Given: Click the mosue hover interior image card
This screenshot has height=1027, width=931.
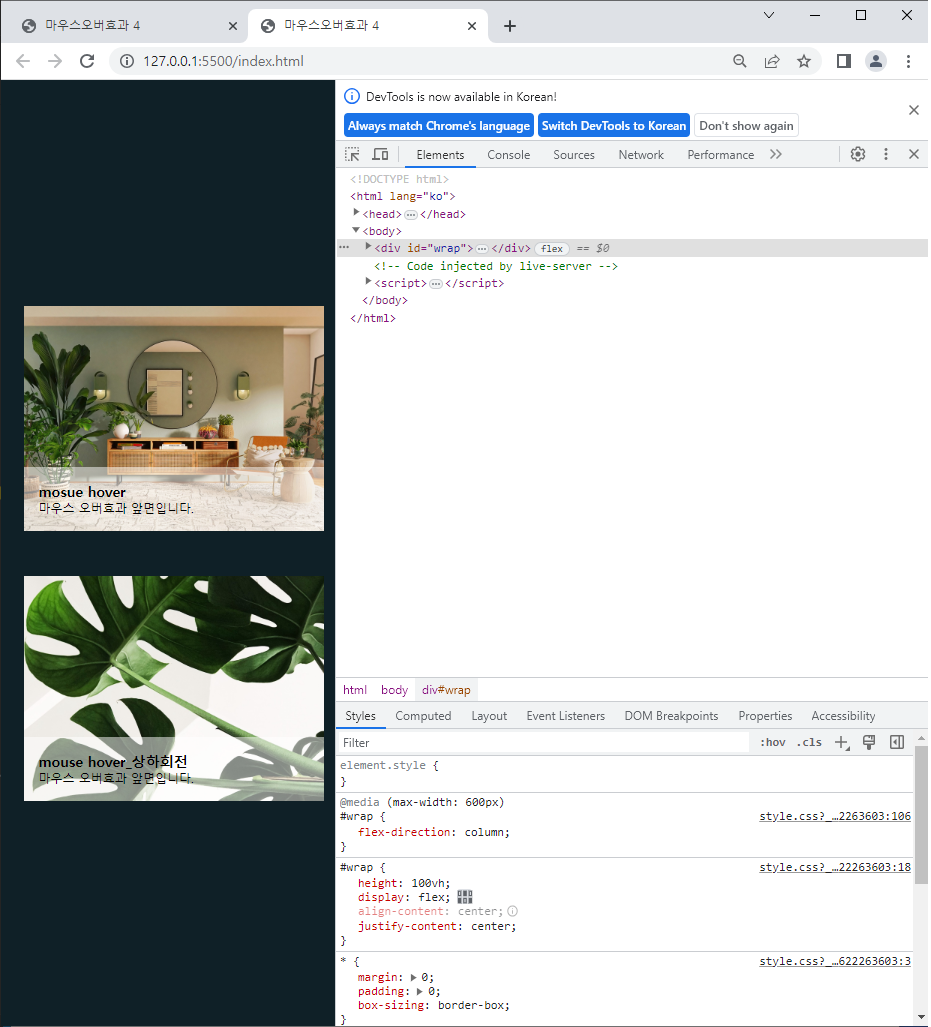Looking at the screenshot, I should click(x=174, y=419).
